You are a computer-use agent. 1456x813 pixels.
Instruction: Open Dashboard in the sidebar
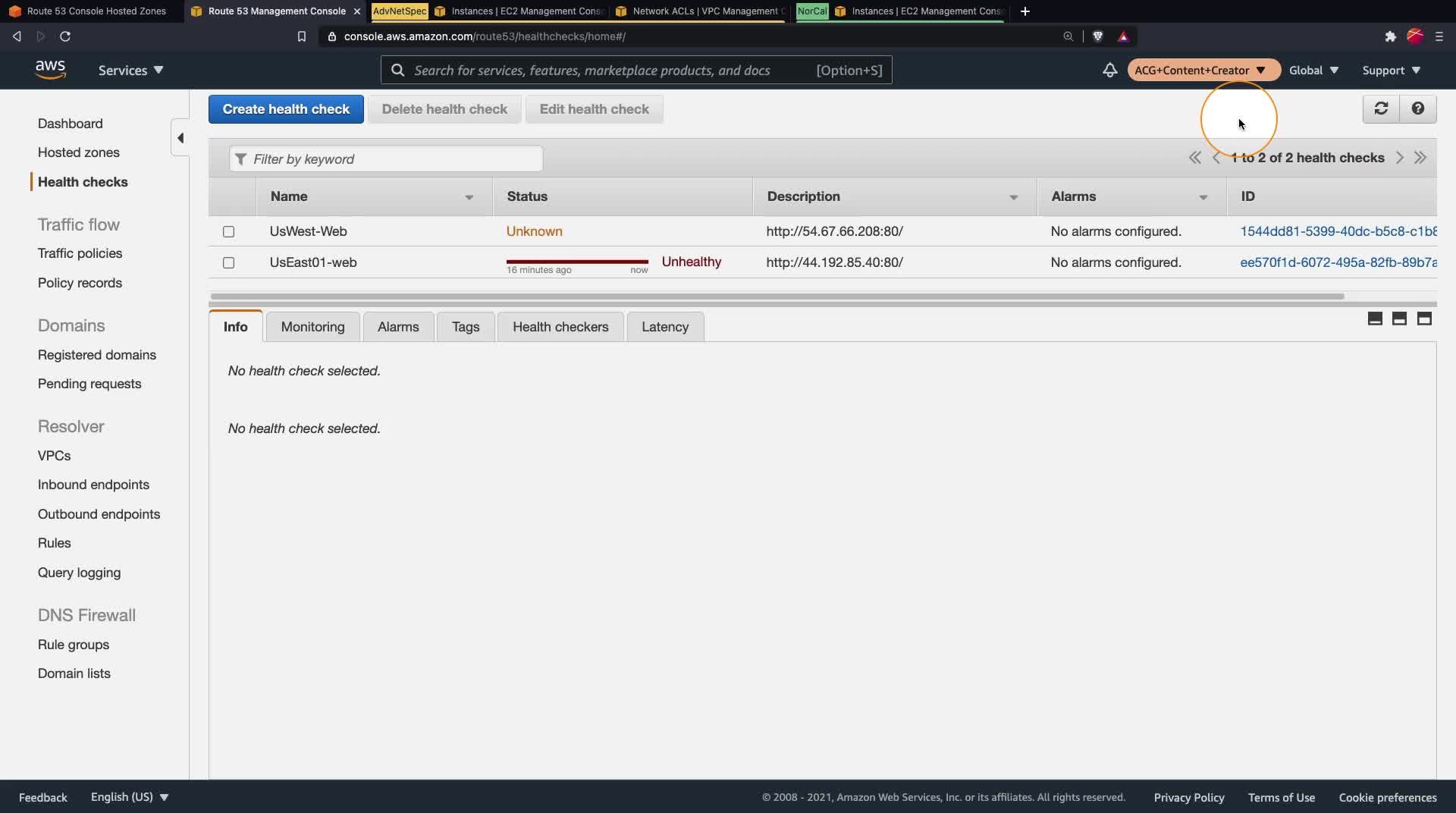click(x=71, y=124)
